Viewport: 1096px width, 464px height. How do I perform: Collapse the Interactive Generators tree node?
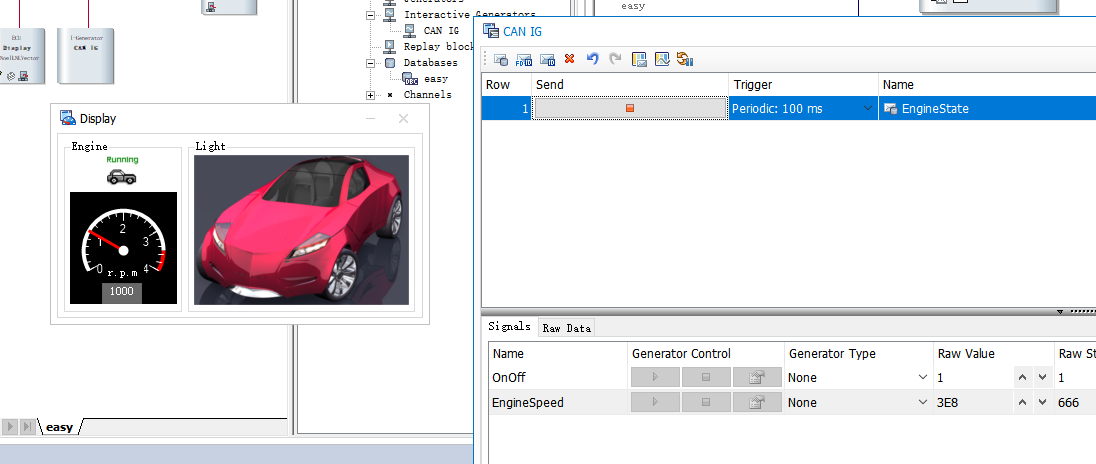coord(370,15)
